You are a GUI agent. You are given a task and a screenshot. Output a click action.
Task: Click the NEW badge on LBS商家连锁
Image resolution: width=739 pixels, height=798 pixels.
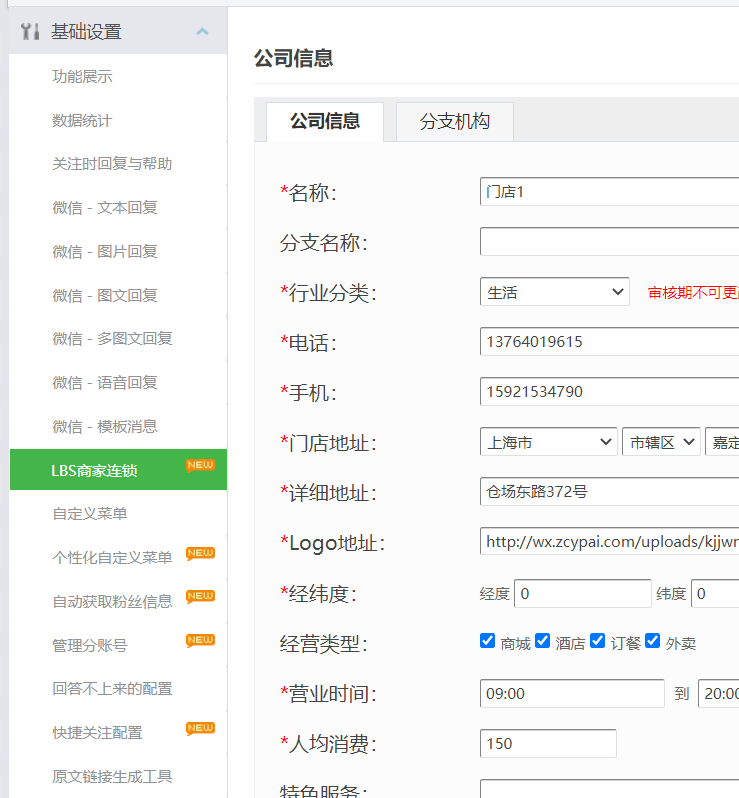point(200,465)
